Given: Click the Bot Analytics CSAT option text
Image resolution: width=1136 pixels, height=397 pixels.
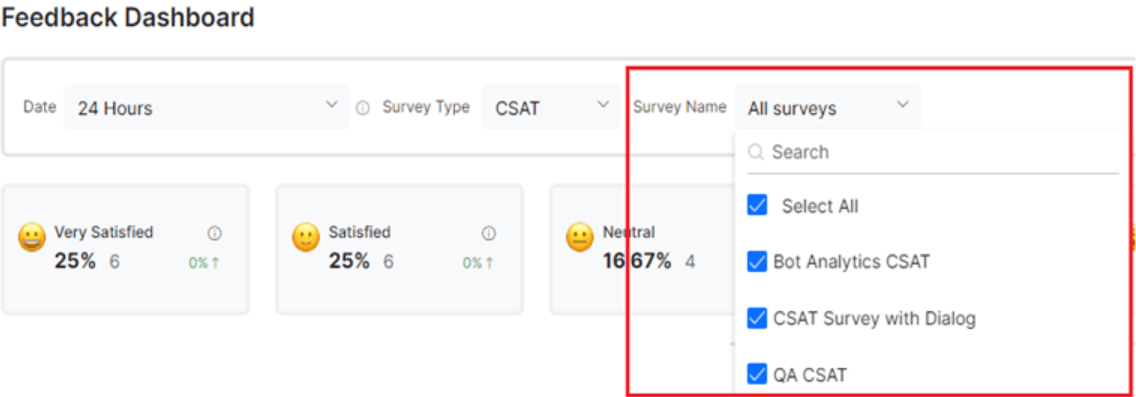Looking at the screenshot, I should [x=851, y=262].
